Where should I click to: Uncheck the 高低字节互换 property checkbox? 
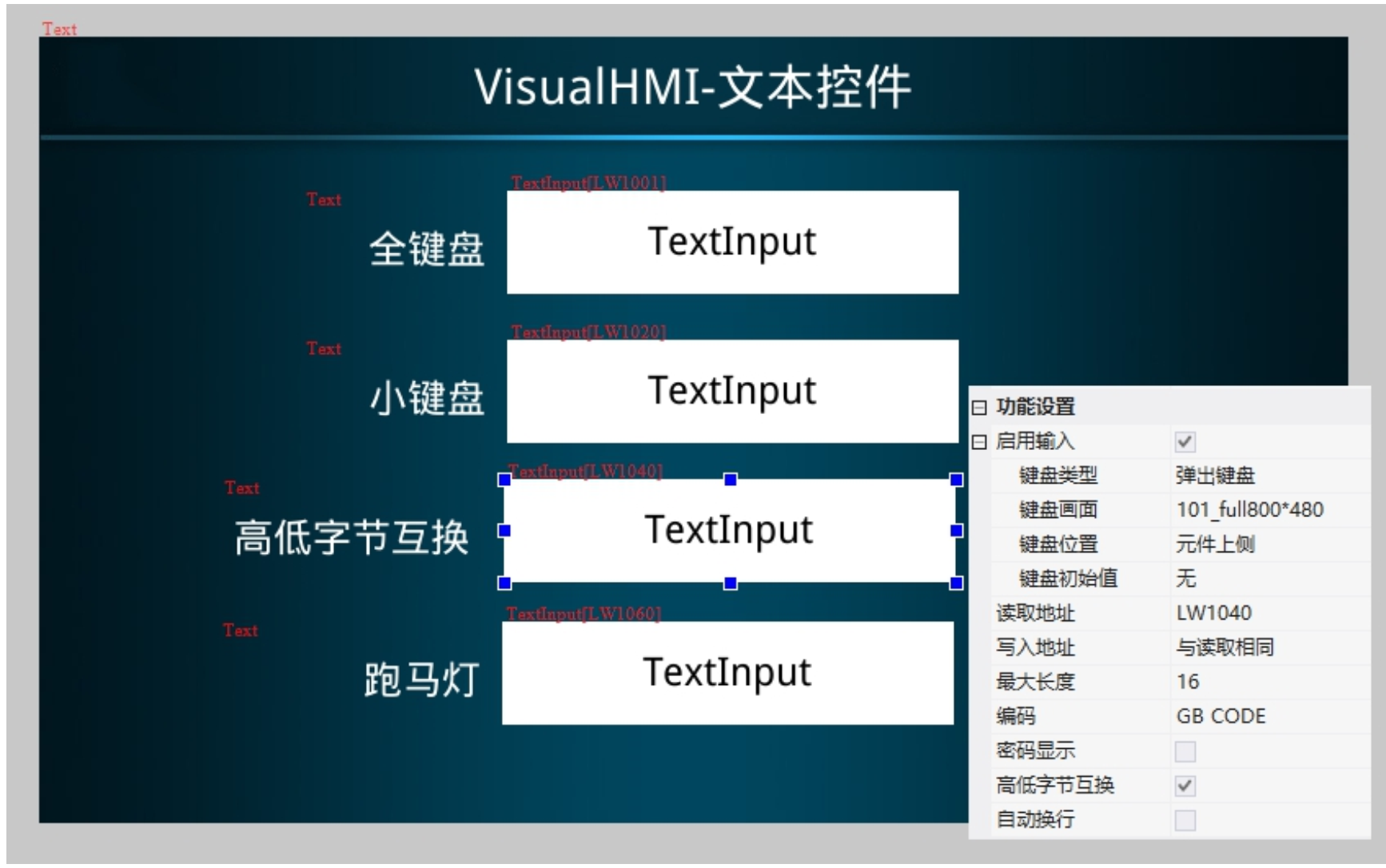[x=1185, y=786]
